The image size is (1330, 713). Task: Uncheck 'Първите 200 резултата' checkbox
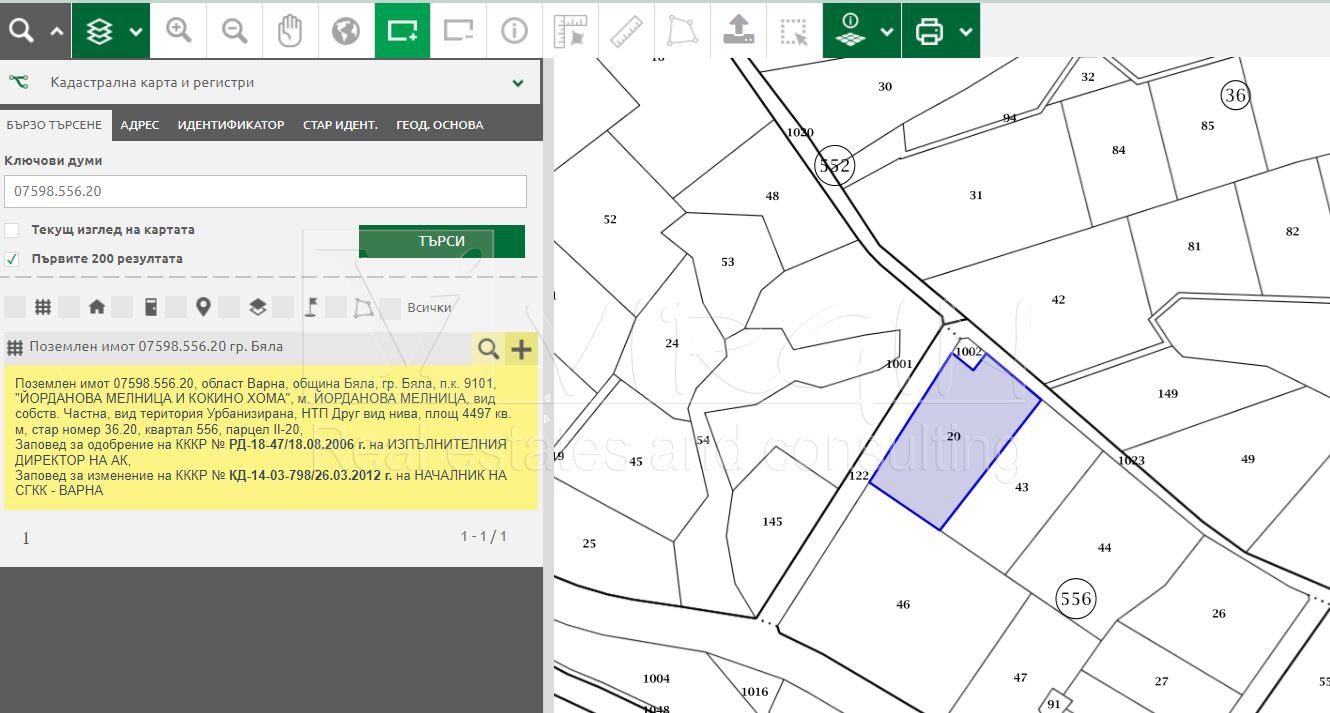pyautogui.click(x=12, y=259)
